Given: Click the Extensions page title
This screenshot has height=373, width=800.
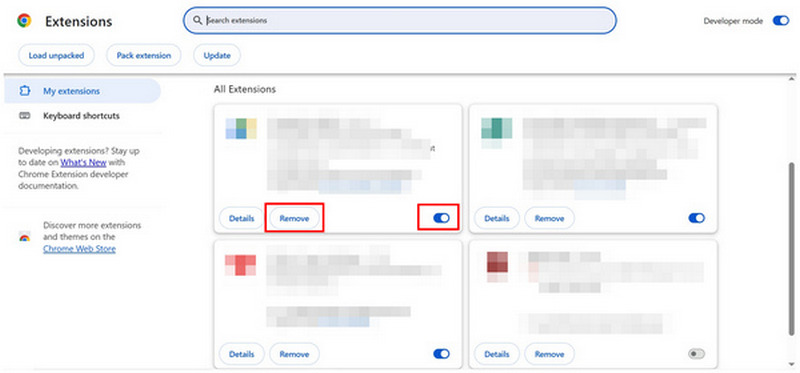Looking at the screenshot, I should [x=79, y=21].
